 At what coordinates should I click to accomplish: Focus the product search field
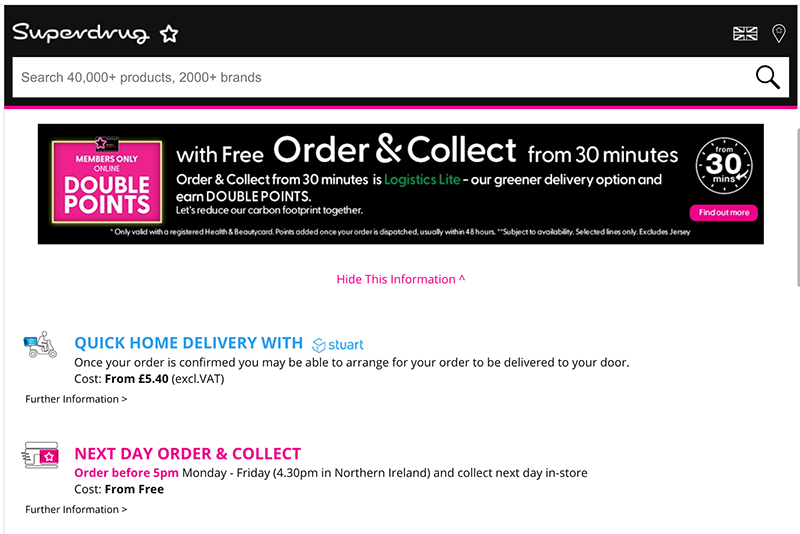click(x=383, y=78)
